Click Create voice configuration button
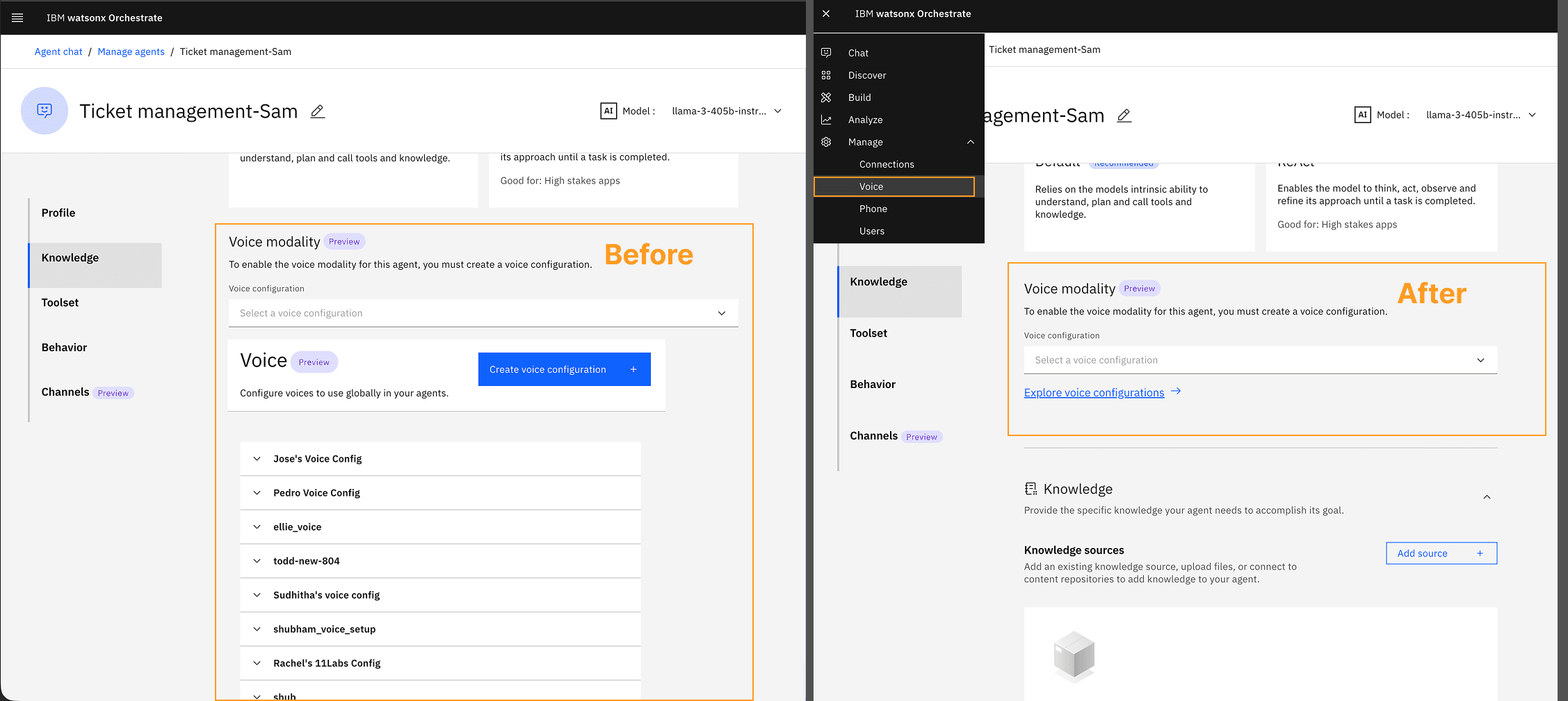The width and height of the screenshot is (1568, 701). (565, 369)
